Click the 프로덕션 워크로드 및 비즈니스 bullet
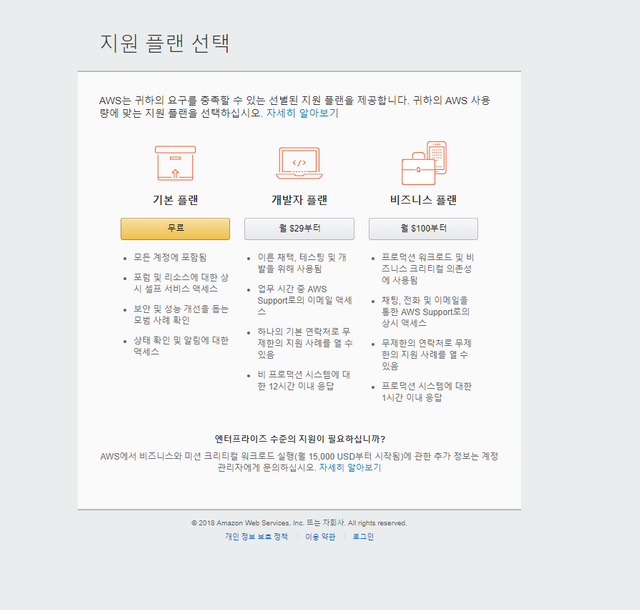 [x=428, y=269]
